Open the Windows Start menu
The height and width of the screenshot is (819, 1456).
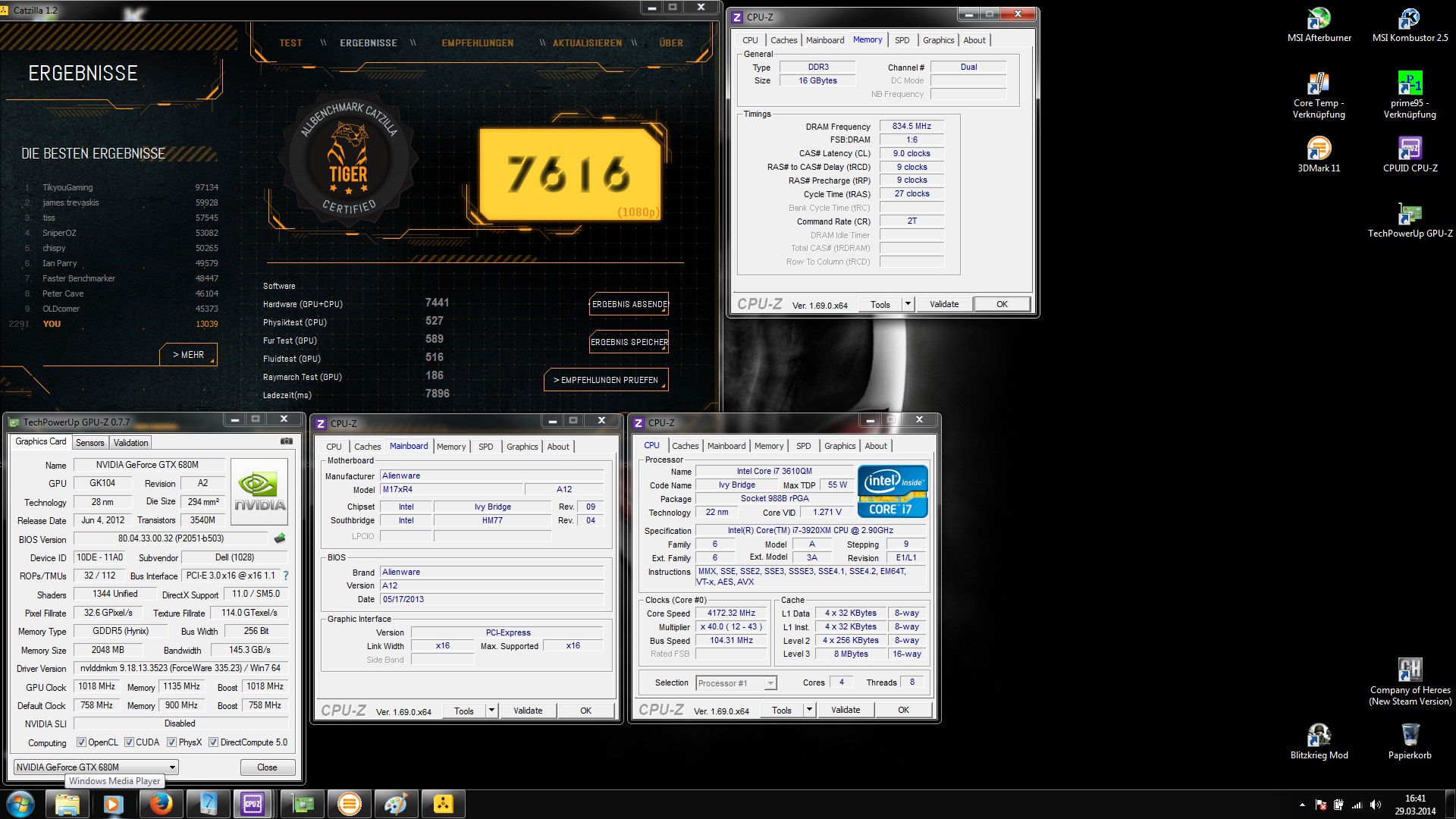click(x=20, y=804)
